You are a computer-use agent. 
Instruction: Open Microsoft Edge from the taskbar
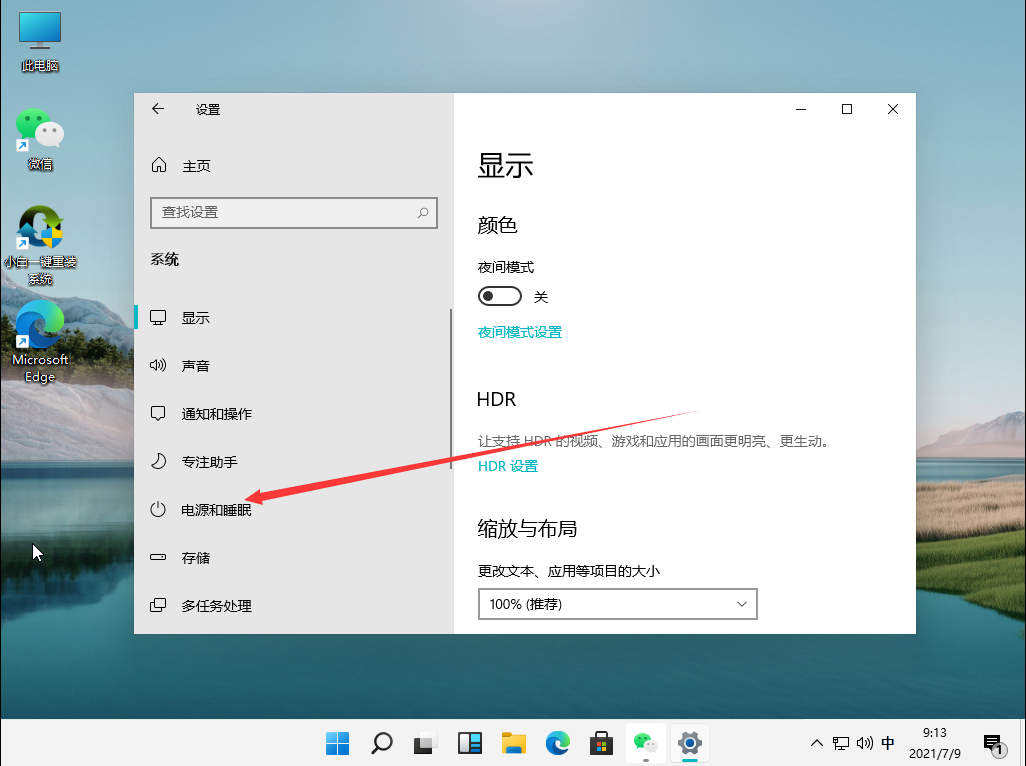[557, 743]
